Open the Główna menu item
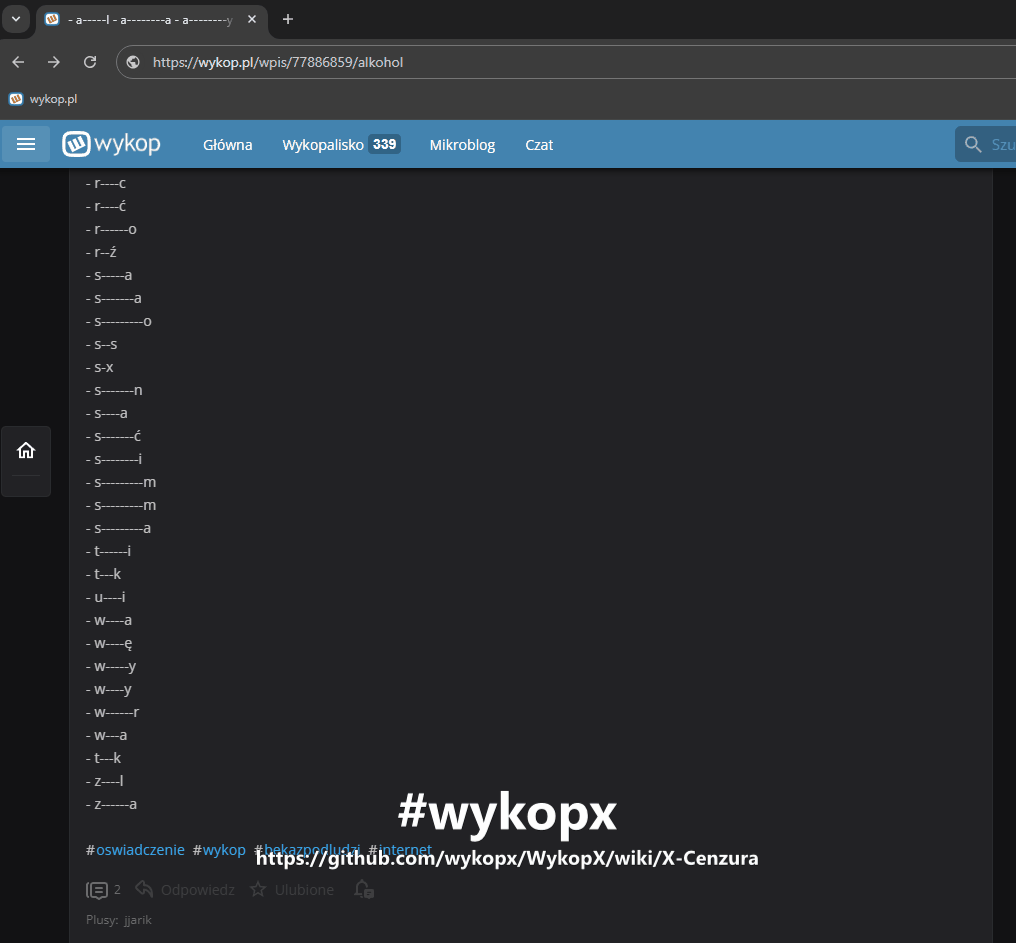 tap(227, 145)
